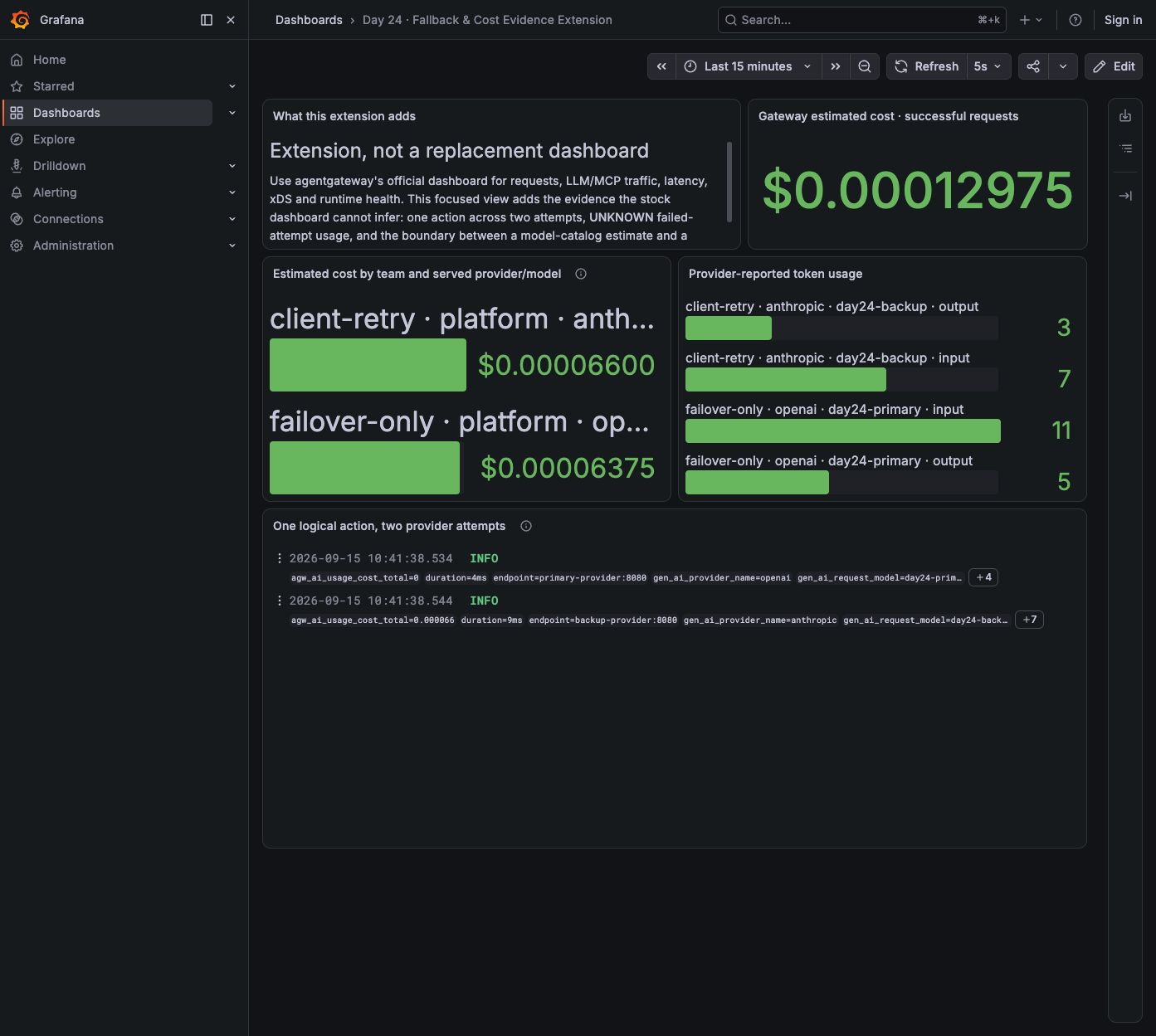Open Connections in the sidebar

[68, 219]
